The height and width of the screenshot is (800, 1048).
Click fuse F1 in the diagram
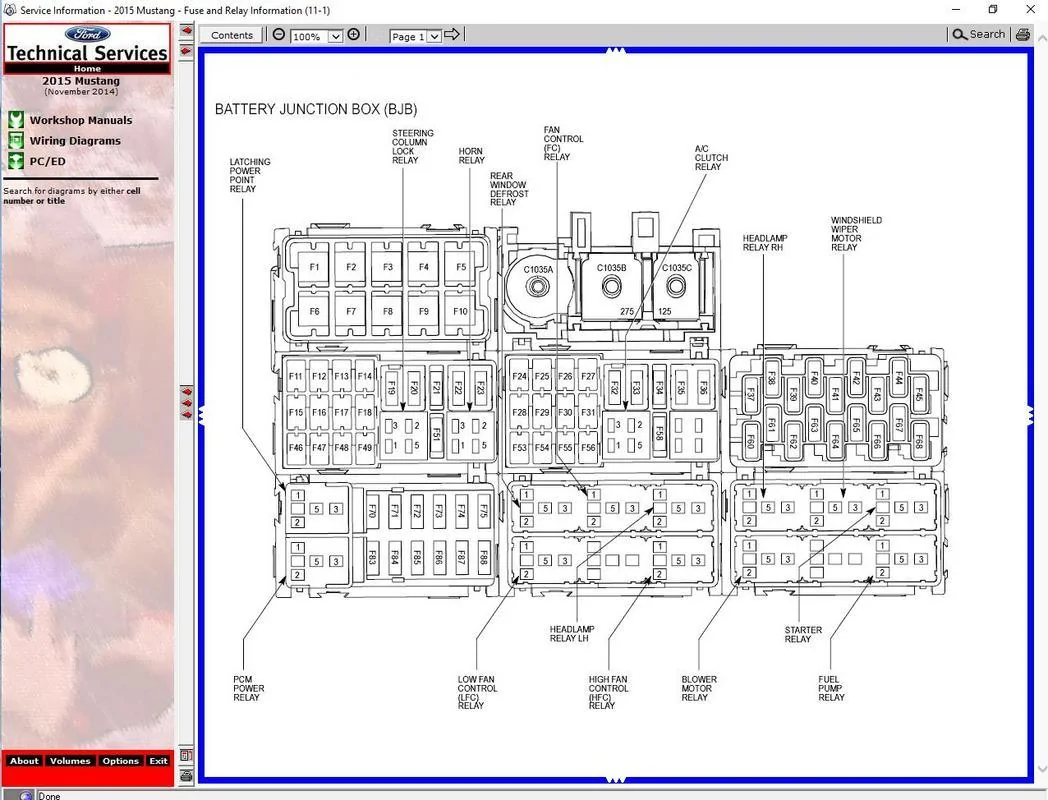[x=314, y=267]
